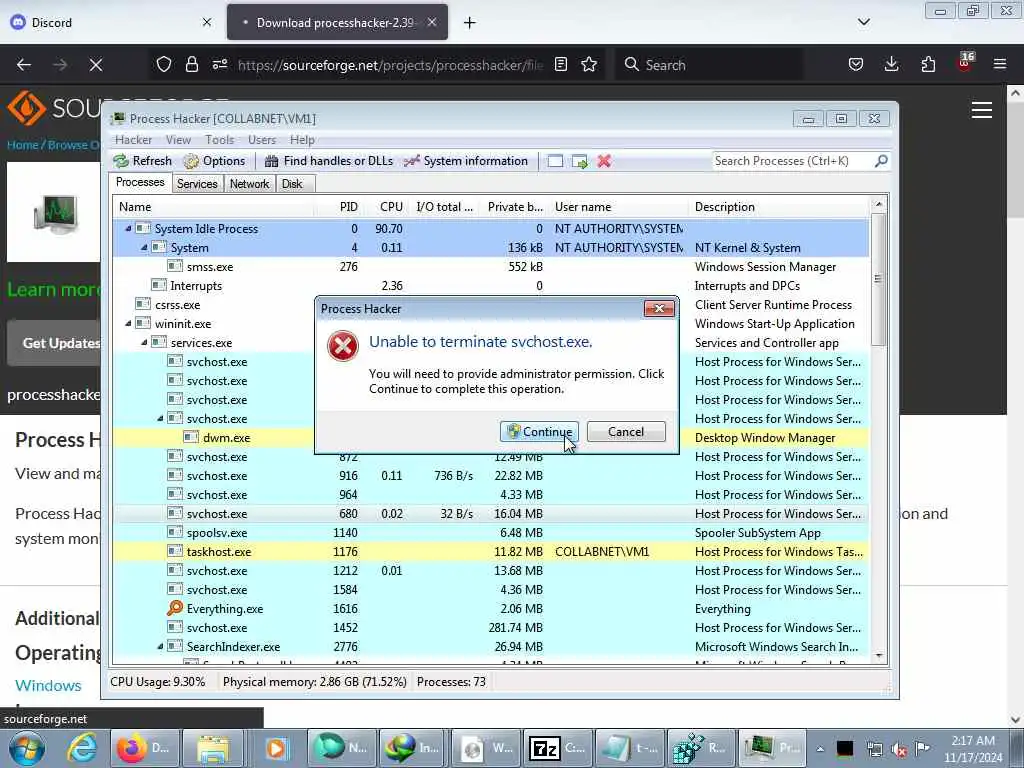Click Refresh in Process Hacker toolbar
This screenshot has height=768, width=1024.
[142, 161]
